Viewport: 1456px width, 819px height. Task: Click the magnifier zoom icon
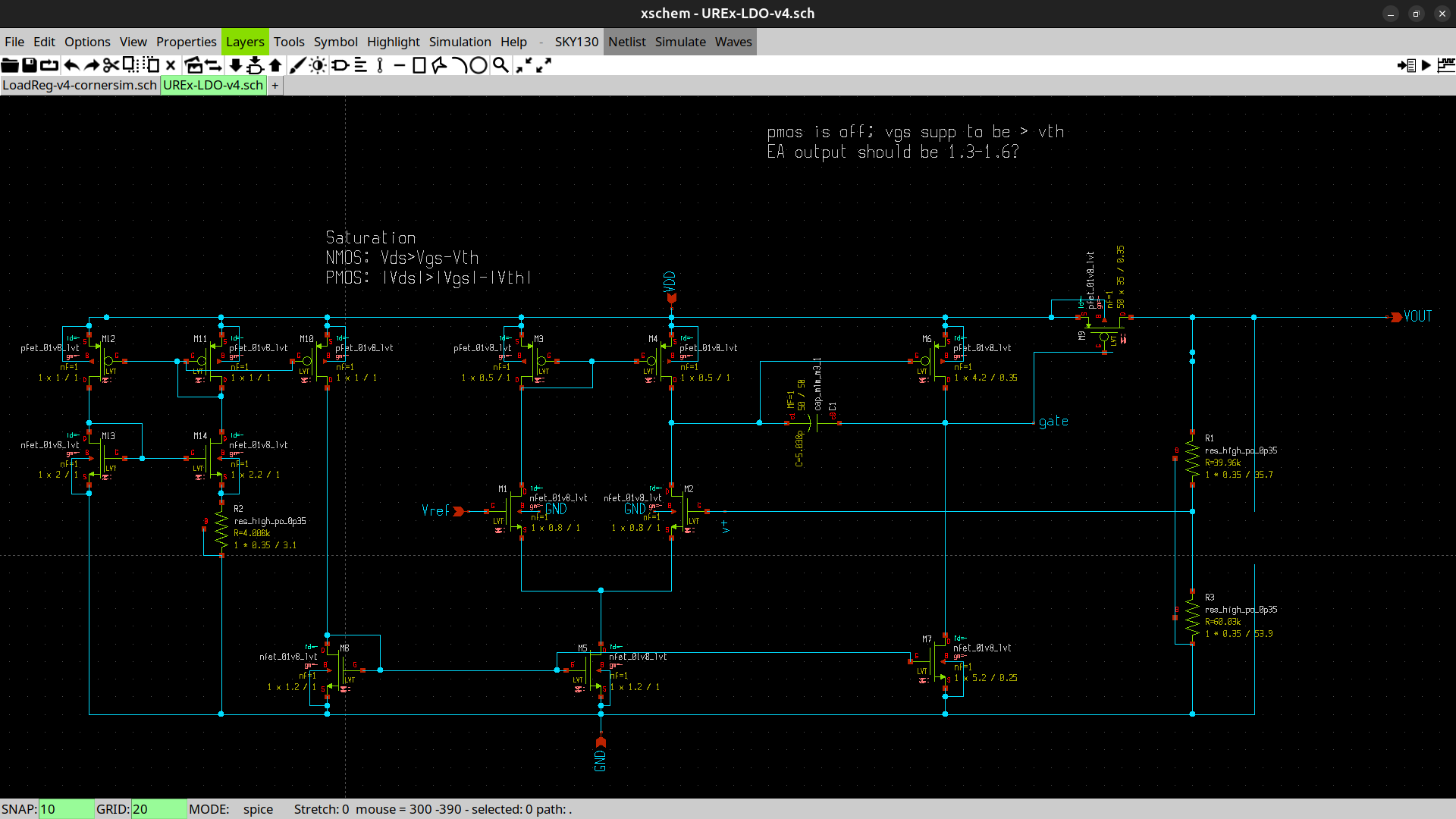pyautogui.click(x=500, y=65)
